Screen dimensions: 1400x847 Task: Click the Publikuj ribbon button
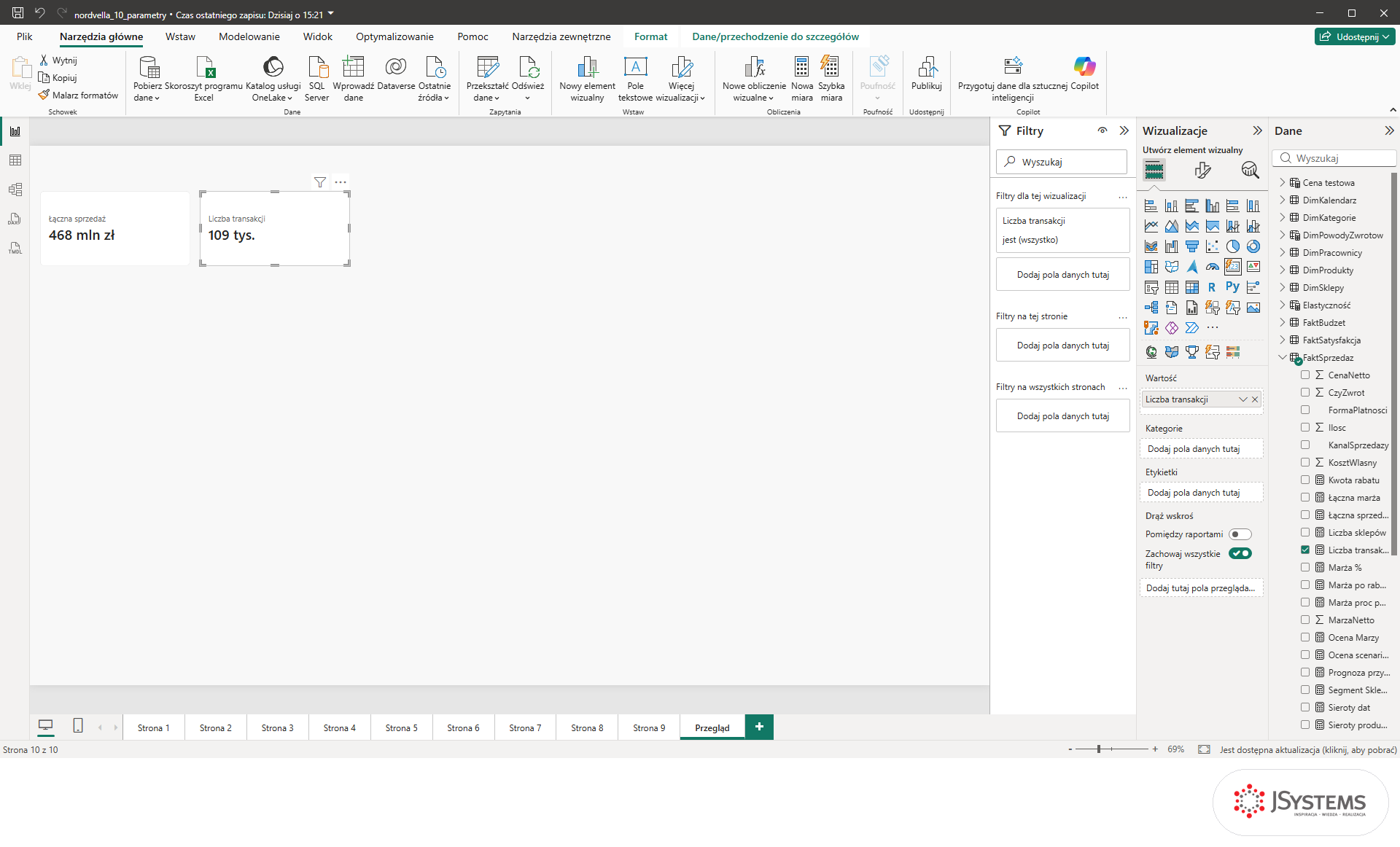click(927, 74)
